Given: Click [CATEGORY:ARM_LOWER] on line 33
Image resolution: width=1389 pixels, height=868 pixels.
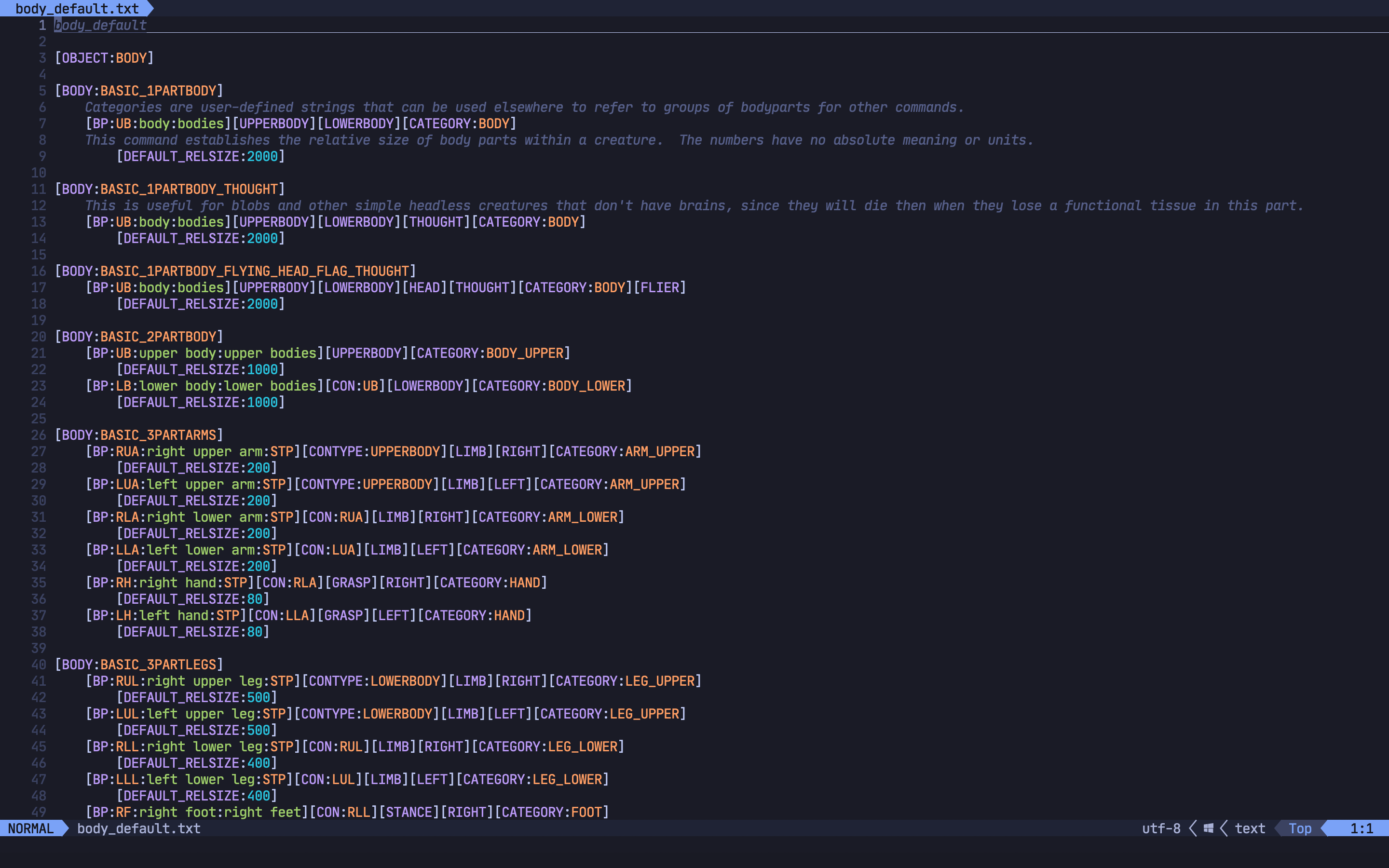Looking at the screenshot, I should pyautogui.click(x=532, y=550).
